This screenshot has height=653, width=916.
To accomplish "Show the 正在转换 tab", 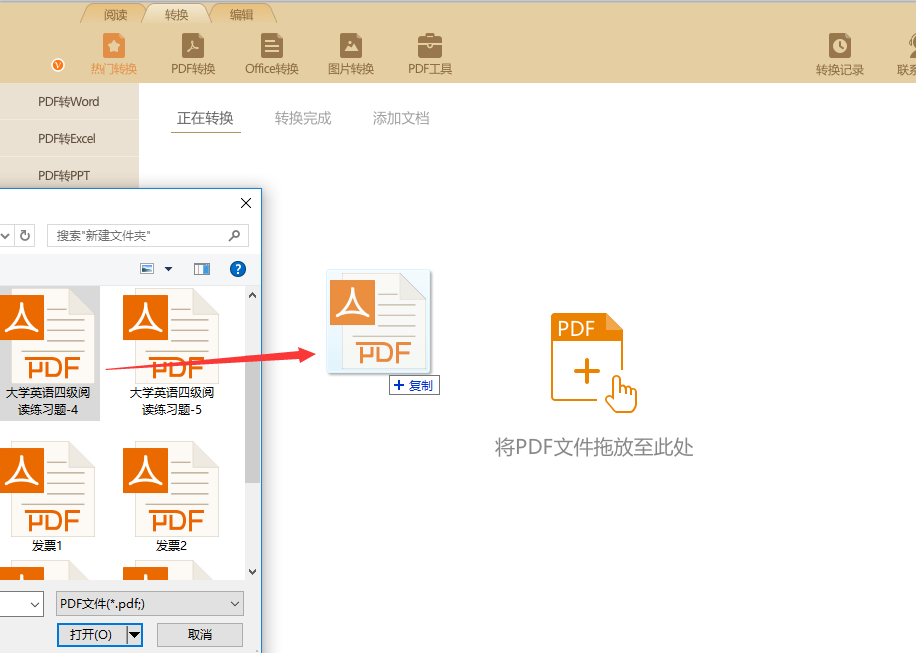I will pyautogui.click(x=205, y=119).
